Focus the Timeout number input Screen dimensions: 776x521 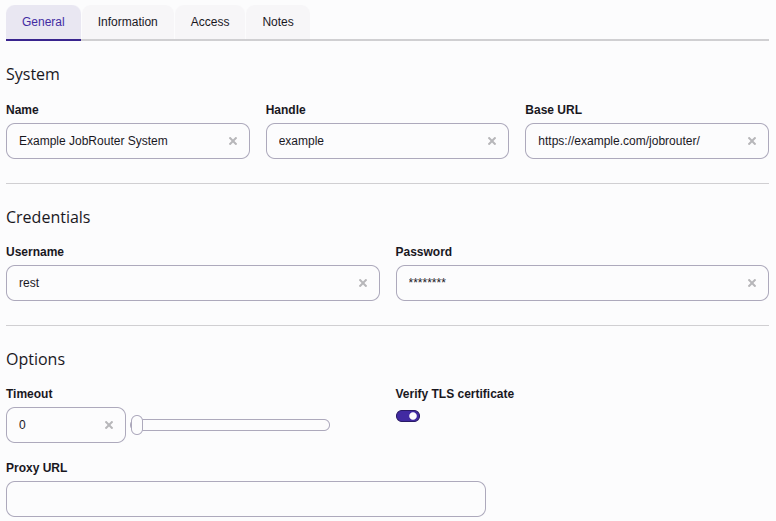coord(55,425)
